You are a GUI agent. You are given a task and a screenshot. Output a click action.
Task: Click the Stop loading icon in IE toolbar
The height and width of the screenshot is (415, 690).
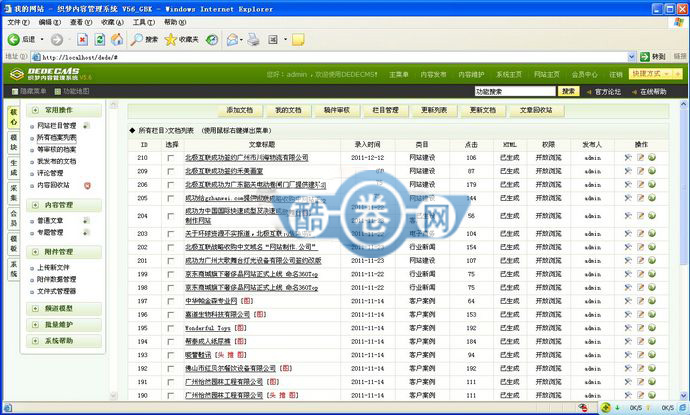point(82,40)
